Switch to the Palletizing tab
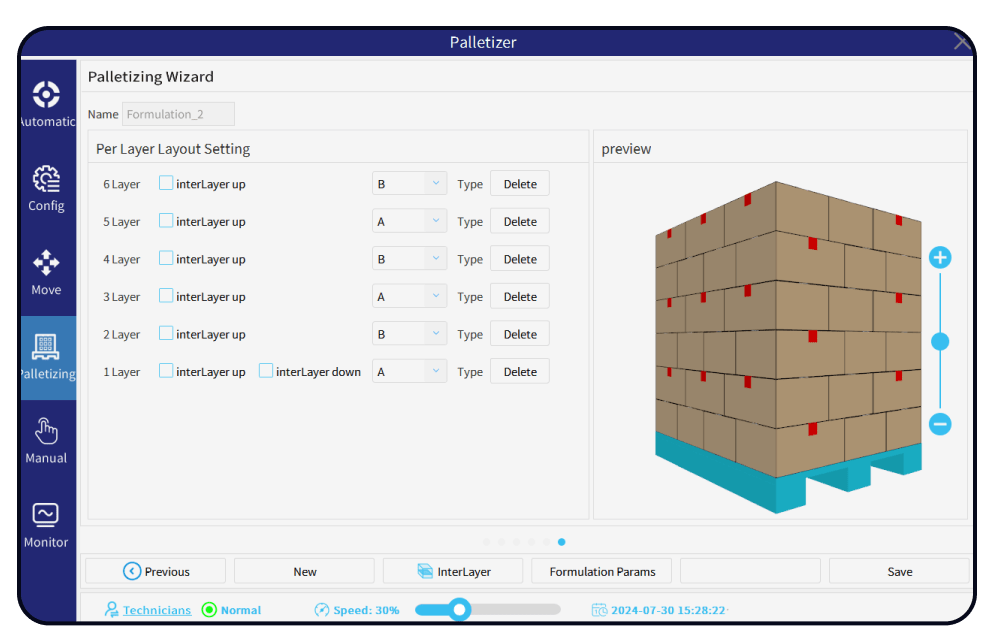 [x=46, y=357]
